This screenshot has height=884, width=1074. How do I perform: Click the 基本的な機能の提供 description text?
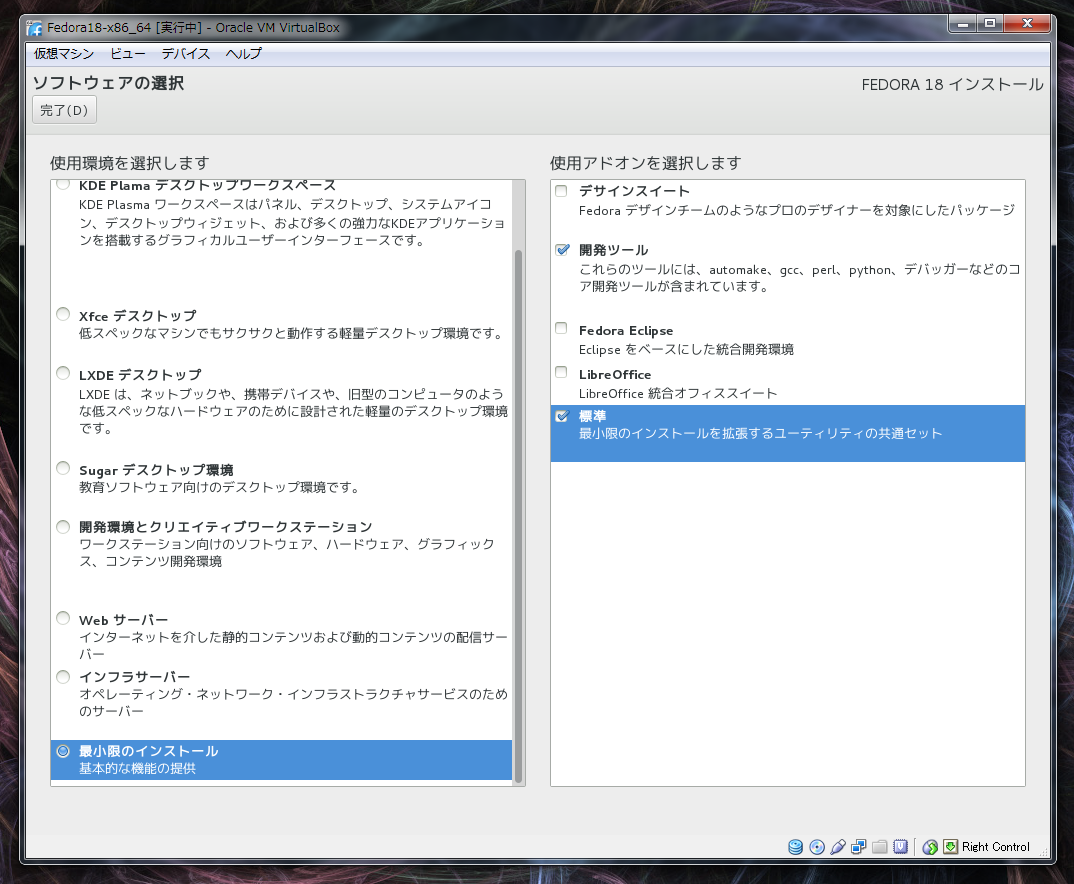(137, 768)
